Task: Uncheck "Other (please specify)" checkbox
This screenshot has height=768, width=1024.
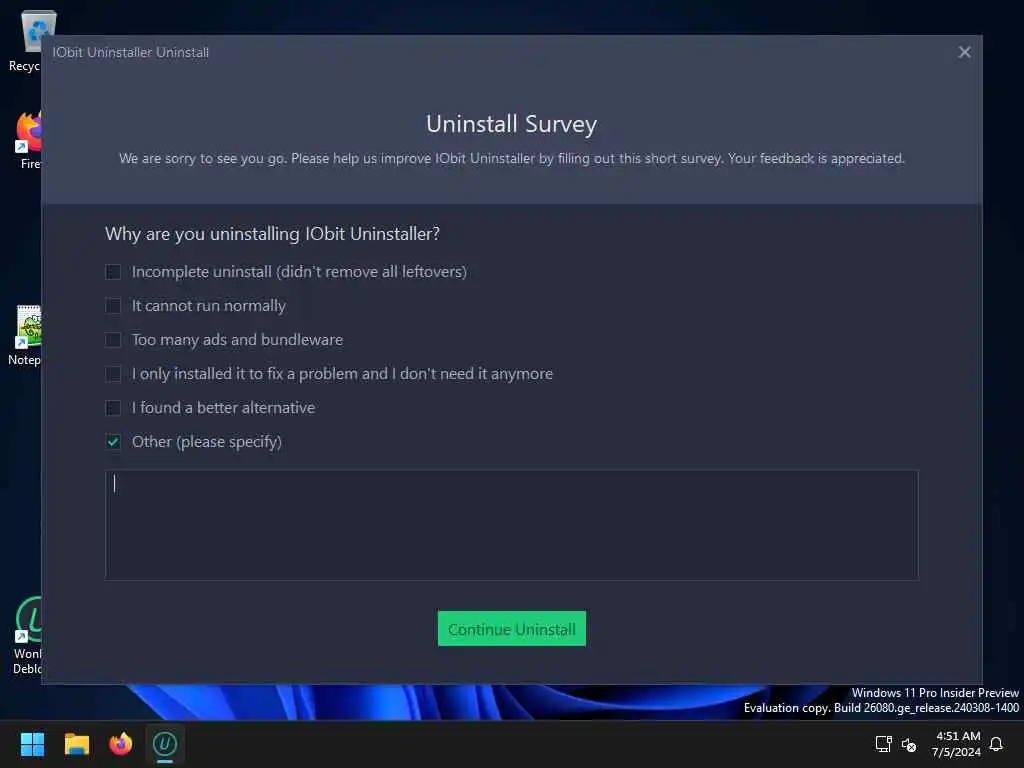Action: point(113,441)
